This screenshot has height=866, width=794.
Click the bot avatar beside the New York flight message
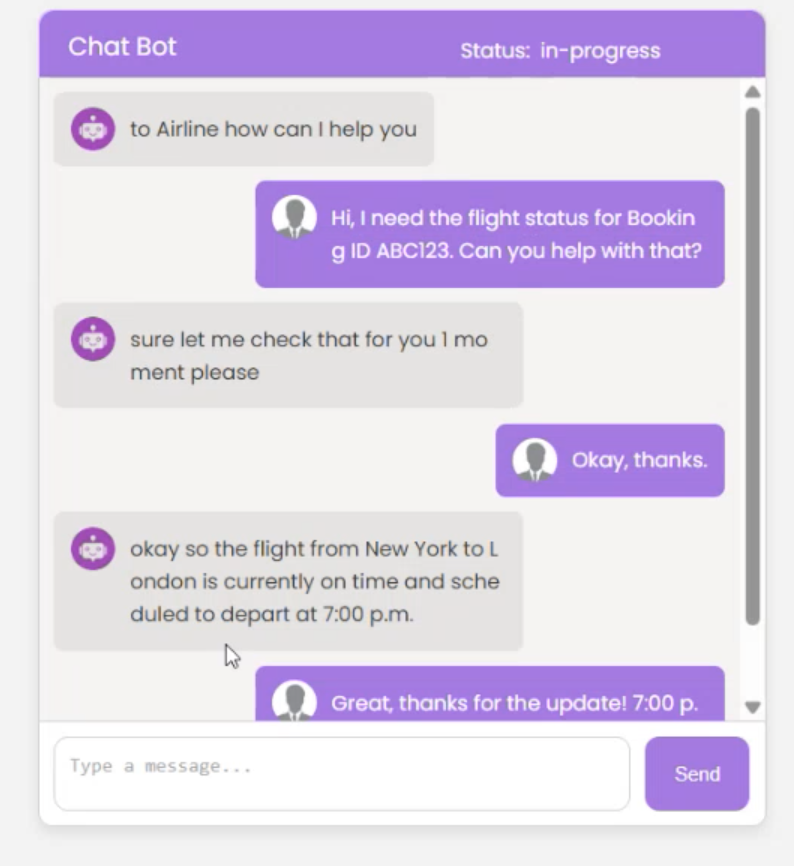(x=93, y=549)
